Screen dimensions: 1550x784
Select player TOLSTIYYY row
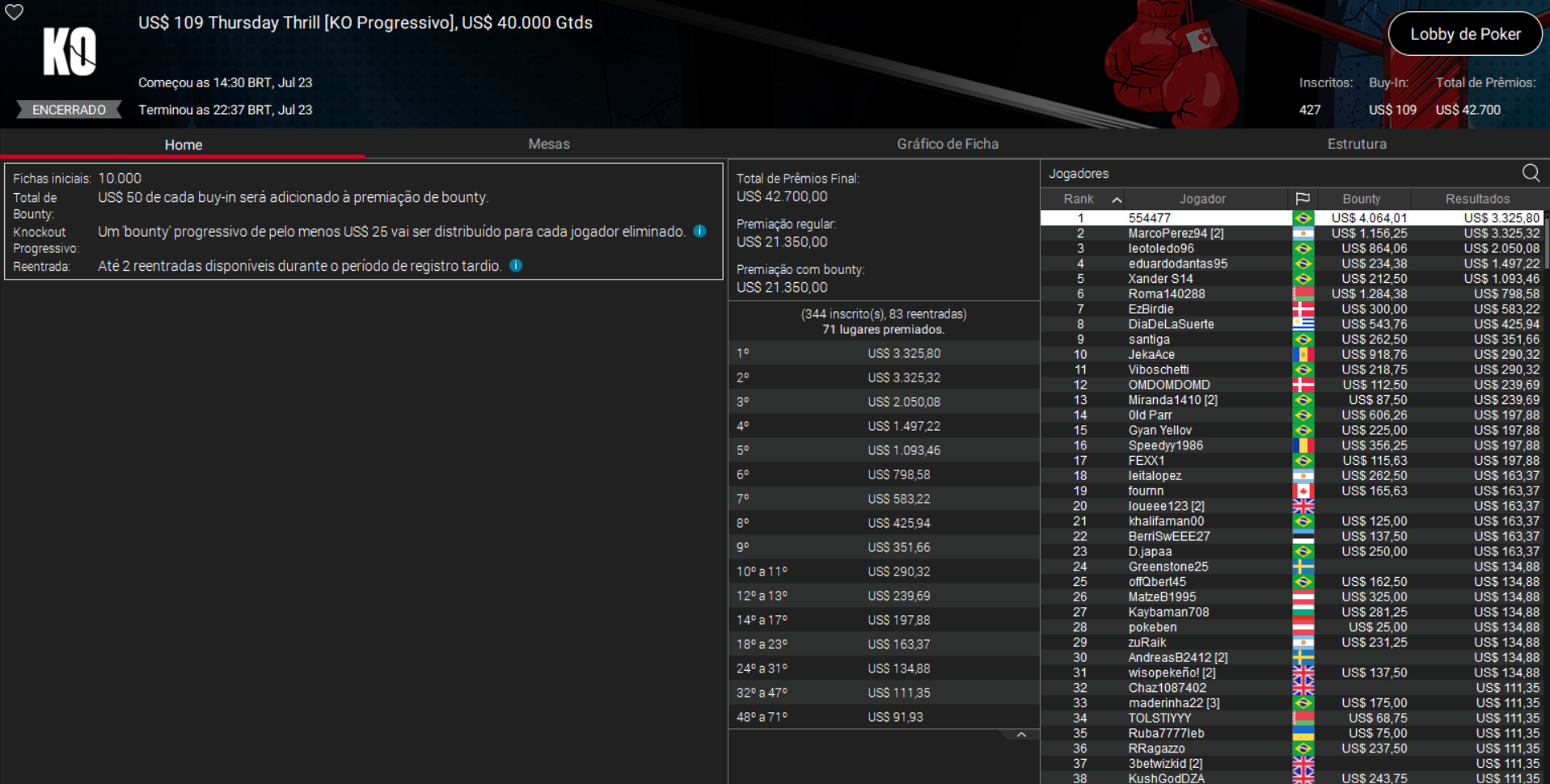click(x=1291, y=719)
